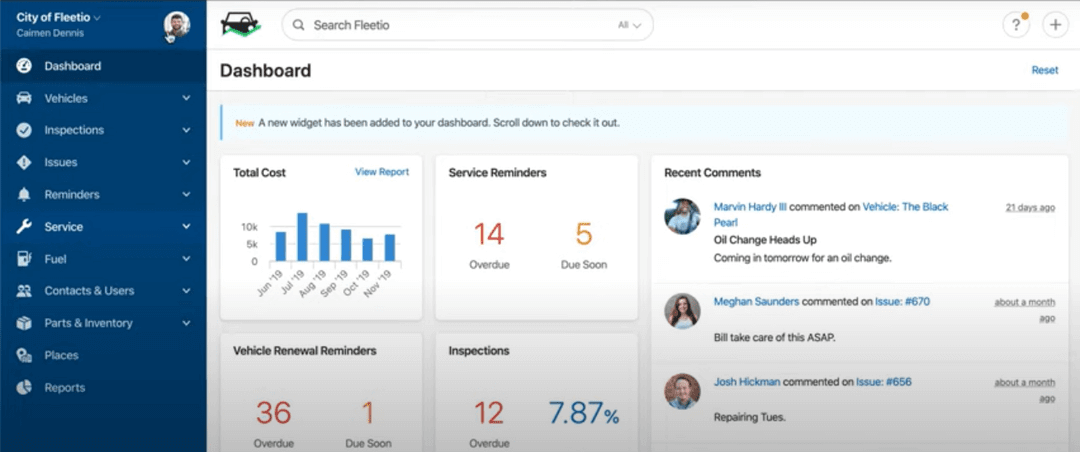Click the Contacts & Users people icon
Image resolution: width=1080 pixels, height=452 pixels.
(x=24, y=291)
